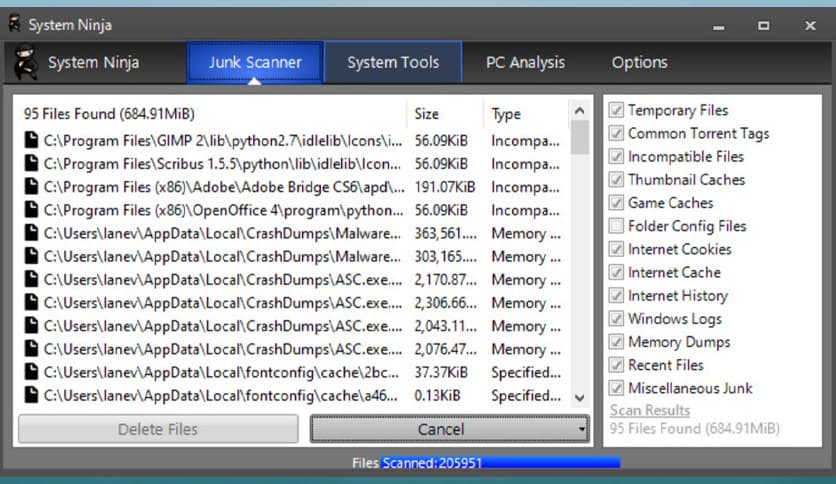
Task: Click file icon of Scribus 1.5.5 row
Action: click(x=31, y=163)
